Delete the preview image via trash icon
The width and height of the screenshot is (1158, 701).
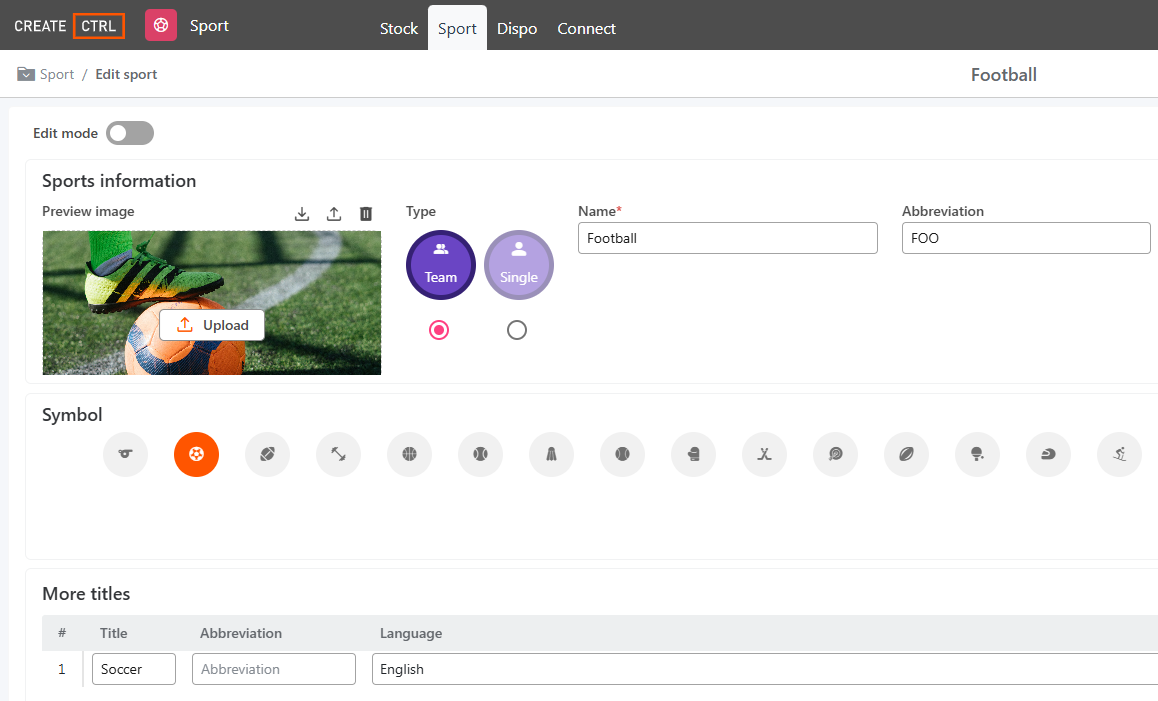(x=366, y=214)
